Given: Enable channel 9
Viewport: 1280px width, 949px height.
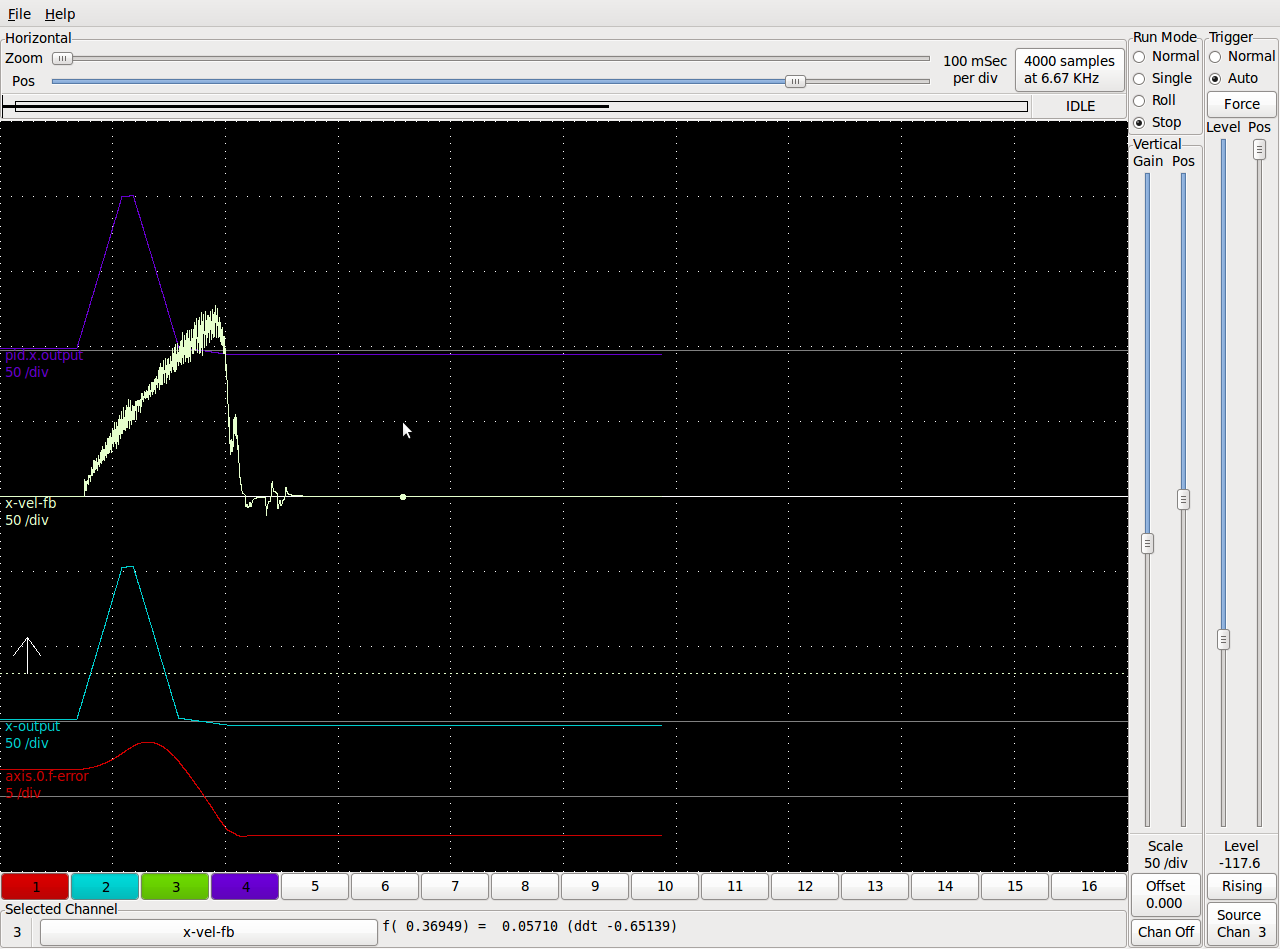Looking at the screenshot, I should point(595,886).
